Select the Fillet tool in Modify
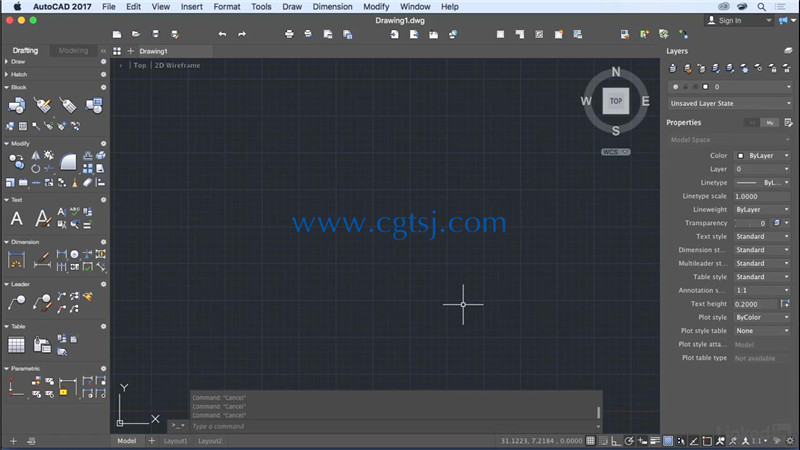 [x=68, y=162]
